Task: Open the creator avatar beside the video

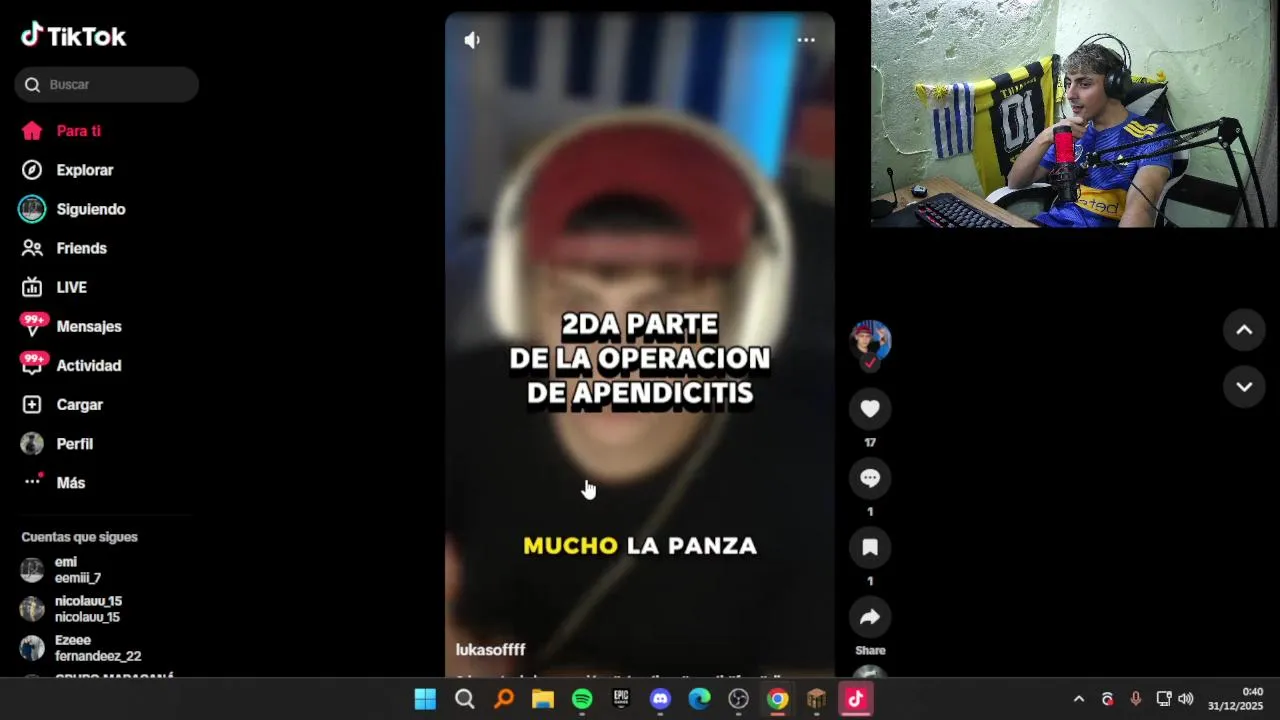Action: (x=870, y=341)
